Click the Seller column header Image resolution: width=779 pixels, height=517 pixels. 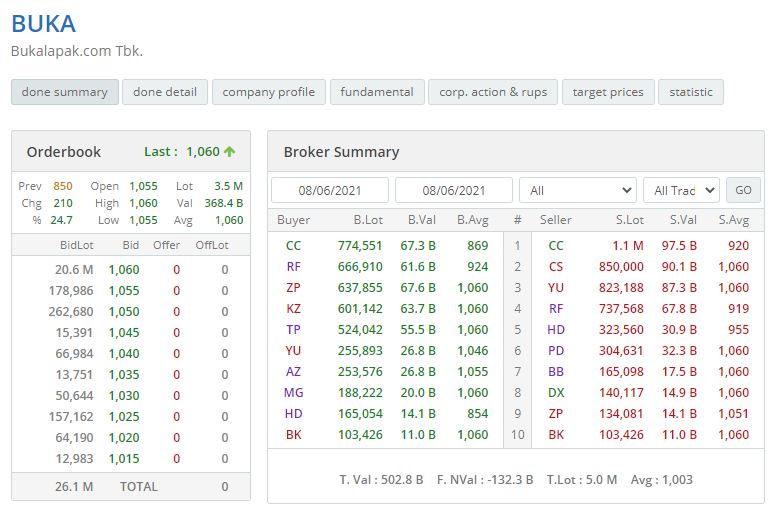coord(555,220)
